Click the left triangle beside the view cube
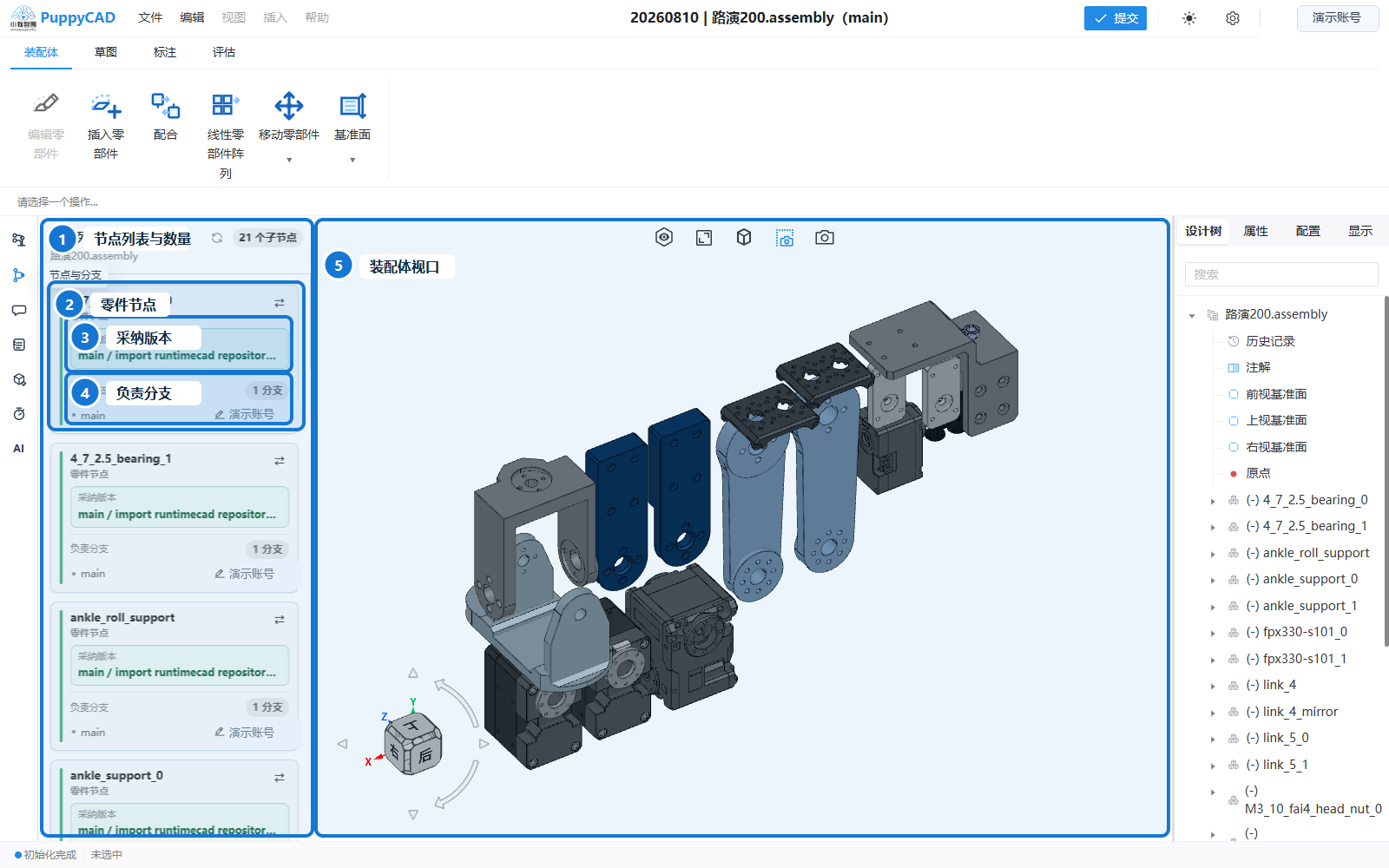The image size is (1389, 868). click(x=342, y=744)
